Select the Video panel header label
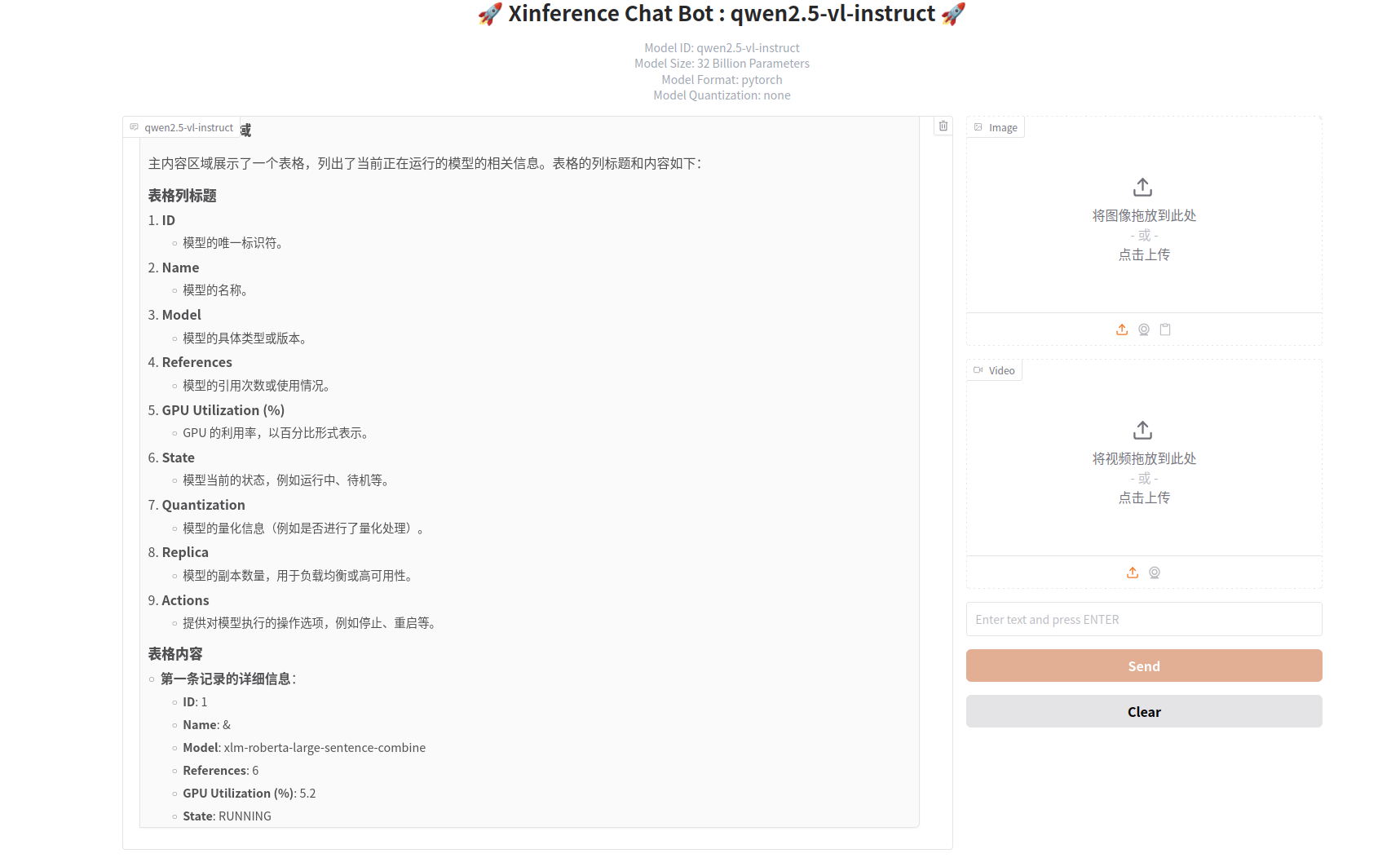Image resolution: width=1400 pixels, height=858 pixels. point(1001,369)
